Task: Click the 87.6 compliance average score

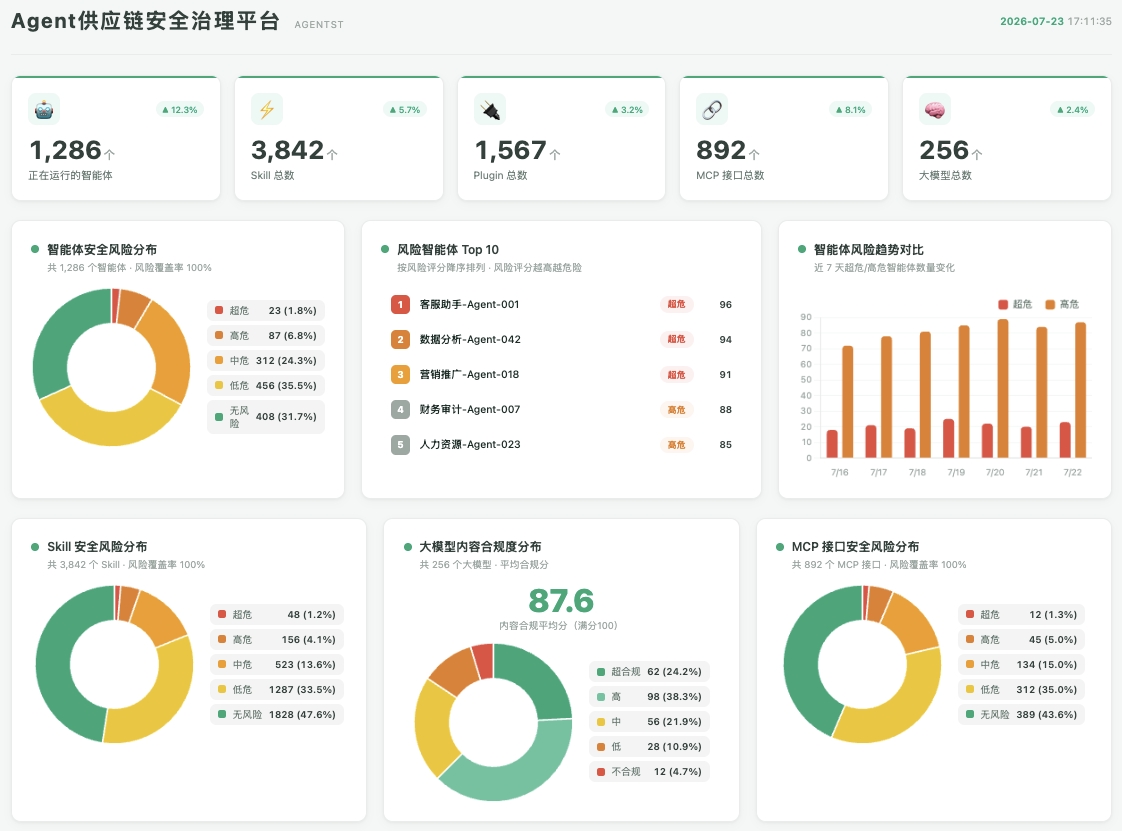Action: [x=561, y=601]
